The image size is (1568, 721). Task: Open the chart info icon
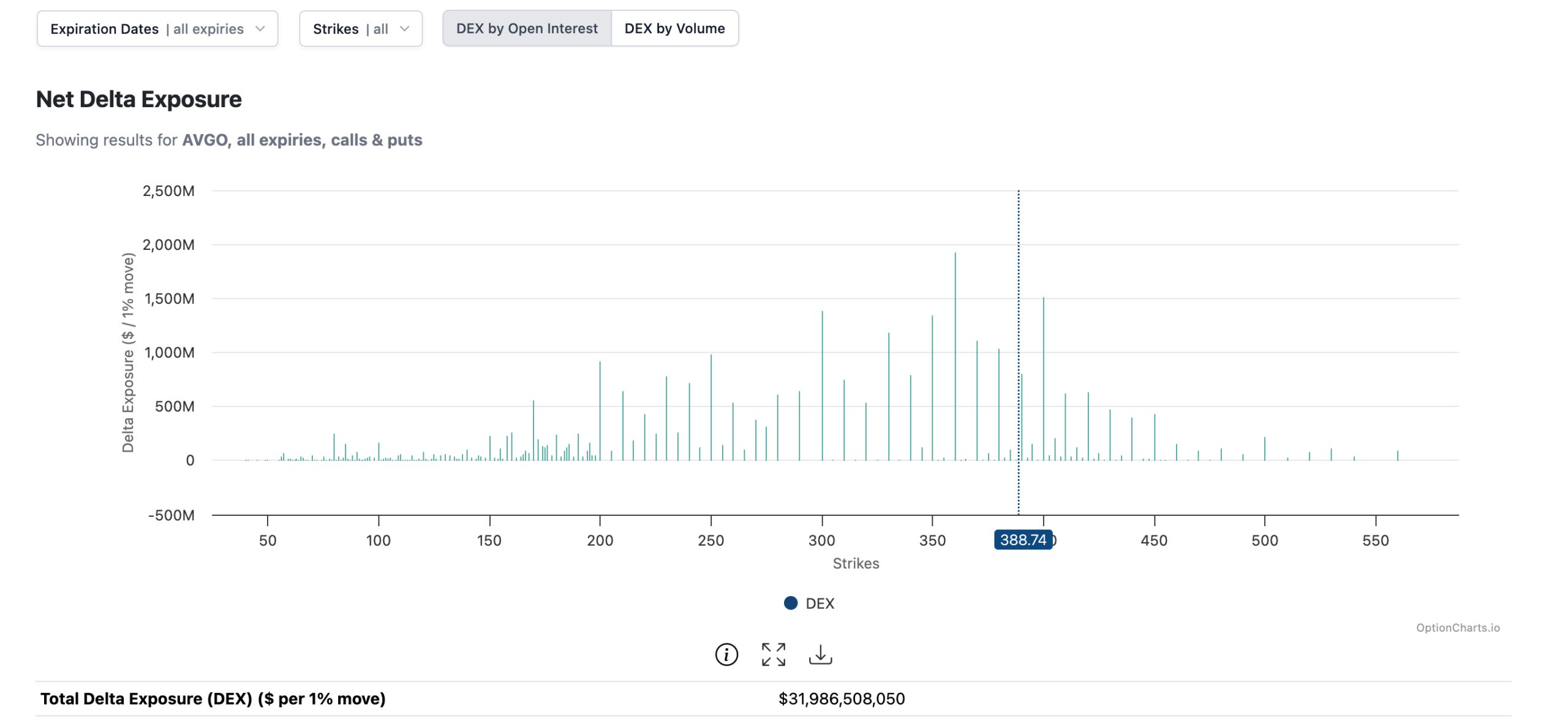tap(726, 654)
